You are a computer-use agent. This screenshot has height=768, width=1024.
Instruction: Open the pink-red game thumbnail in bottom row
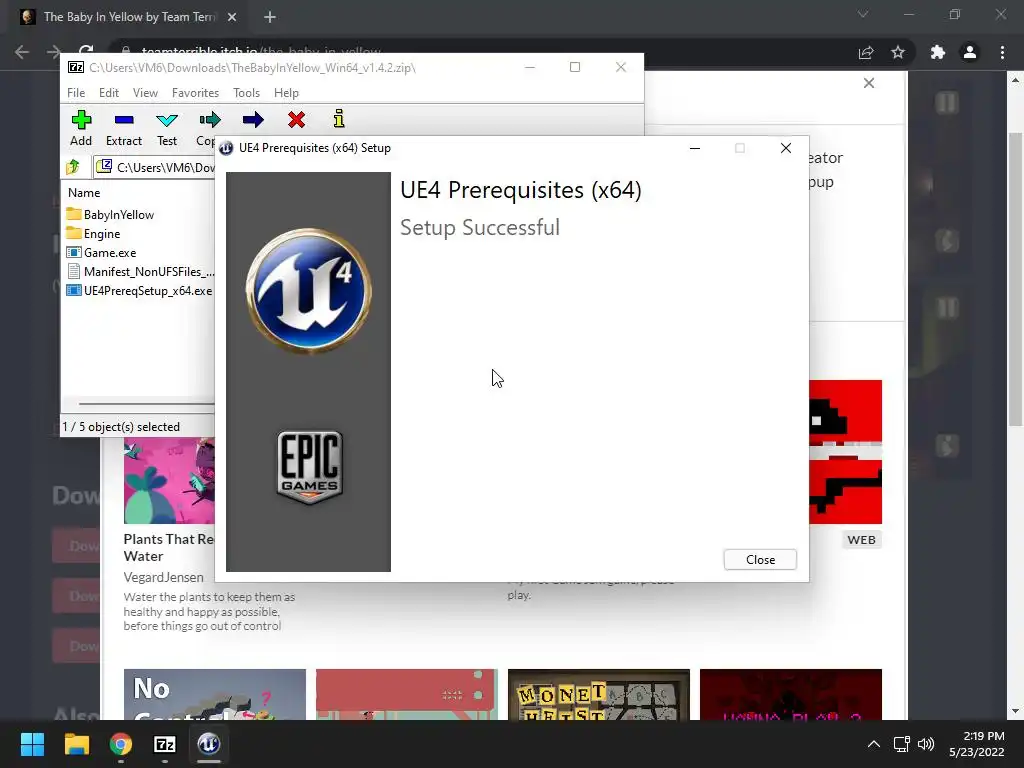pos(407,694)
